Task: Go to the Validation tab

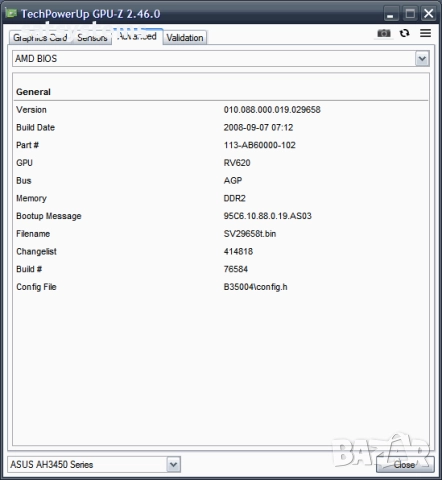Action: point(185,38)
